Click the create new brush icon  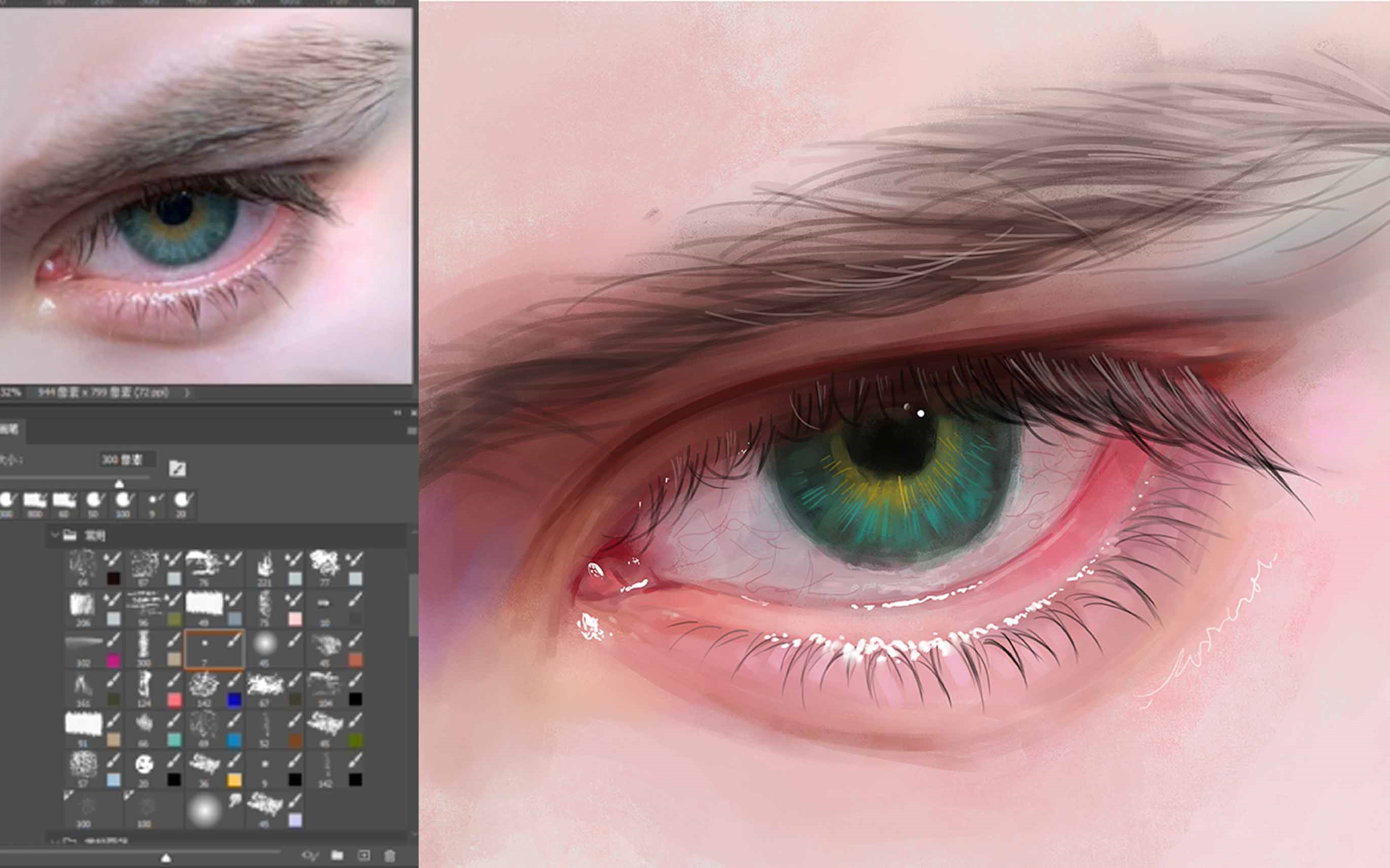364,856
